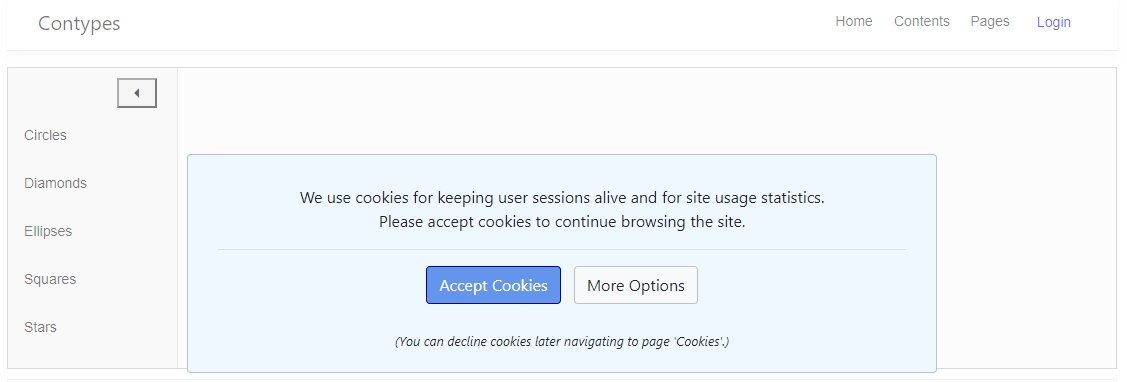Select Circles in the sidebar
The height and width of the screenshot is (382, 1127).
click(x=45, y=135)
